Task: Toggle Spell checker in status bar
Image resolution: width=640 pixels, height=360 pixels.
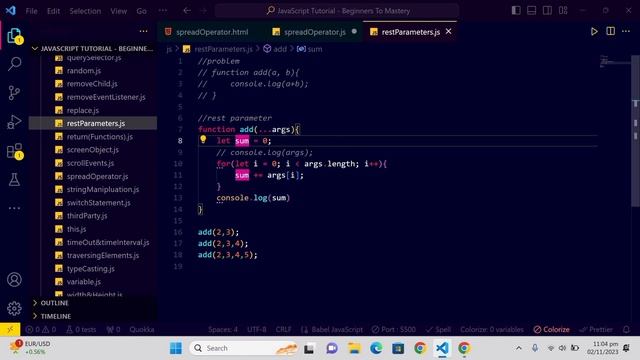Action: point(438,329)
